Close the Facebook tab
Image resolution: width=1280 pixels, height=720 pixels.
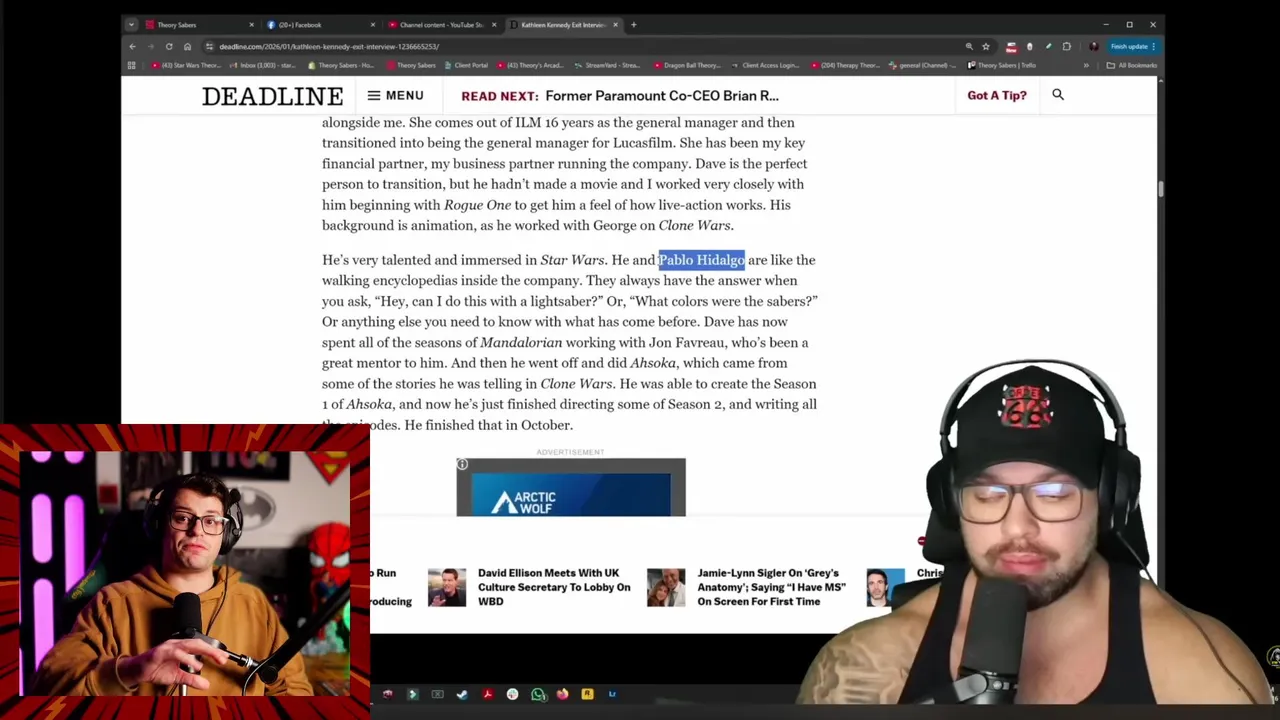[373, 25]
